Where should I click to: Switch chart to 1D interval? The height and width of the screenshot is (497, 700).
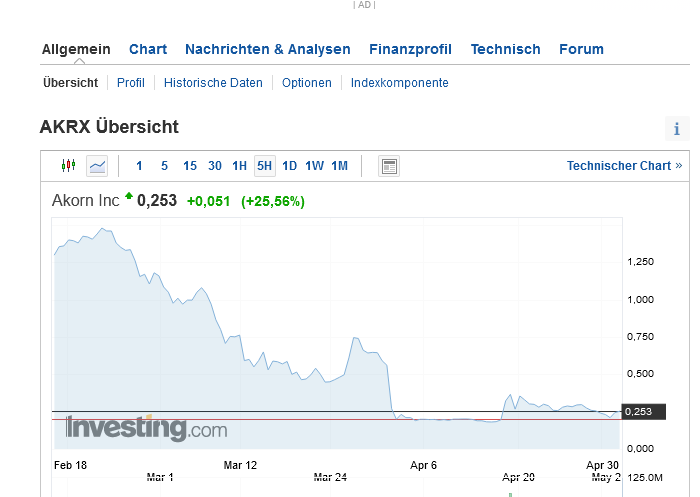[289, 166]
